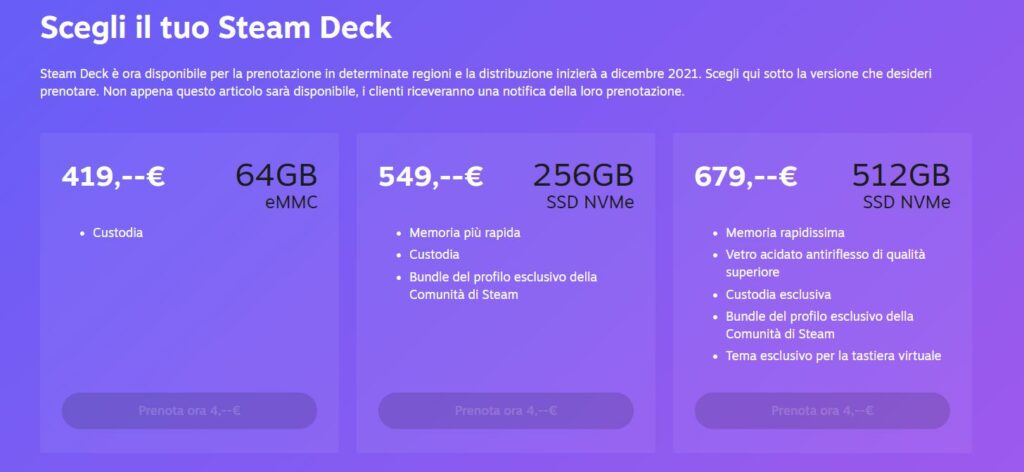1024x472 pixels.
Task: Click the 64GB storage label
Action: point(276,176)
